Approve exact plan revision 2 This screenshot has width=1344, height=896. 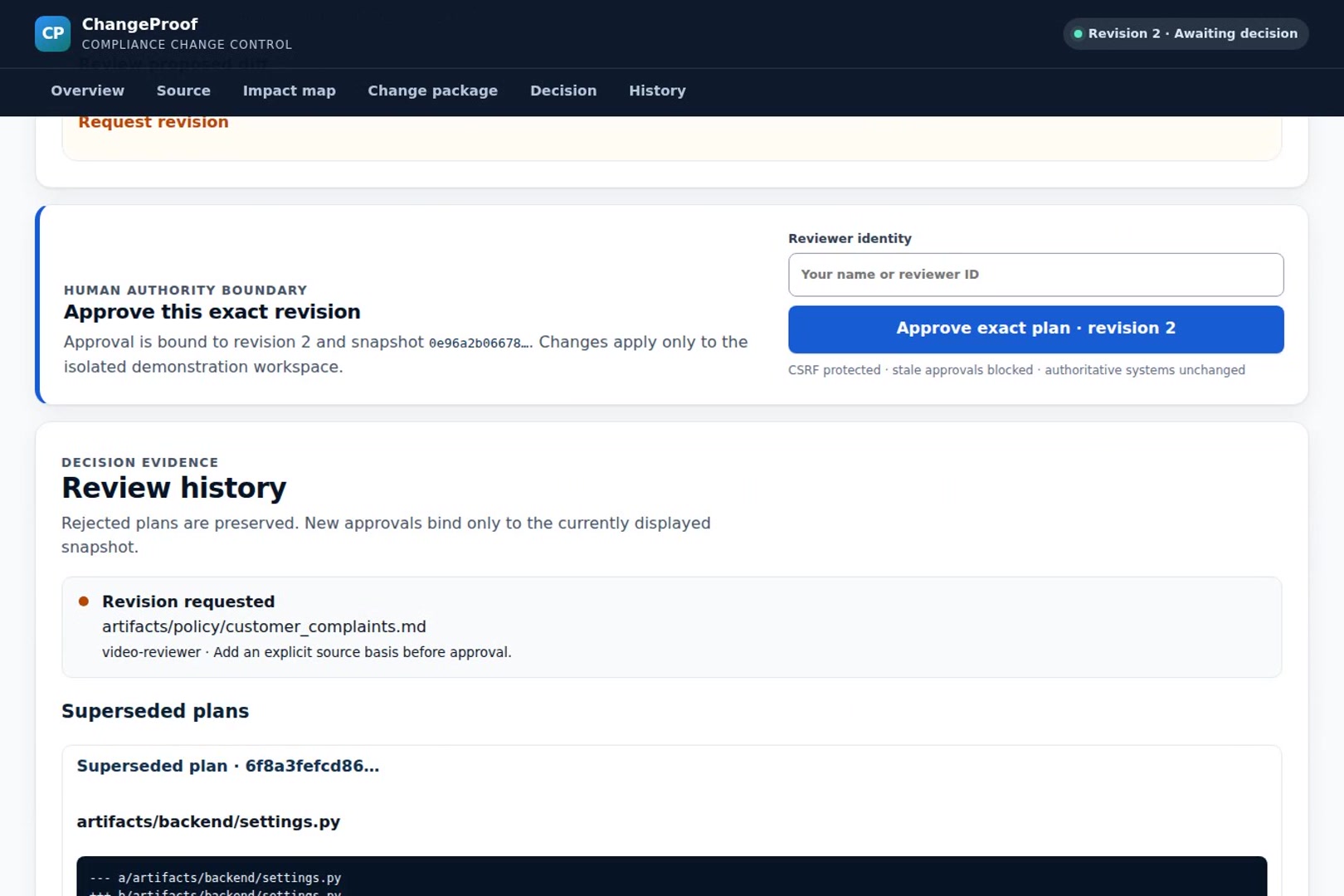tap(1035, 329)
